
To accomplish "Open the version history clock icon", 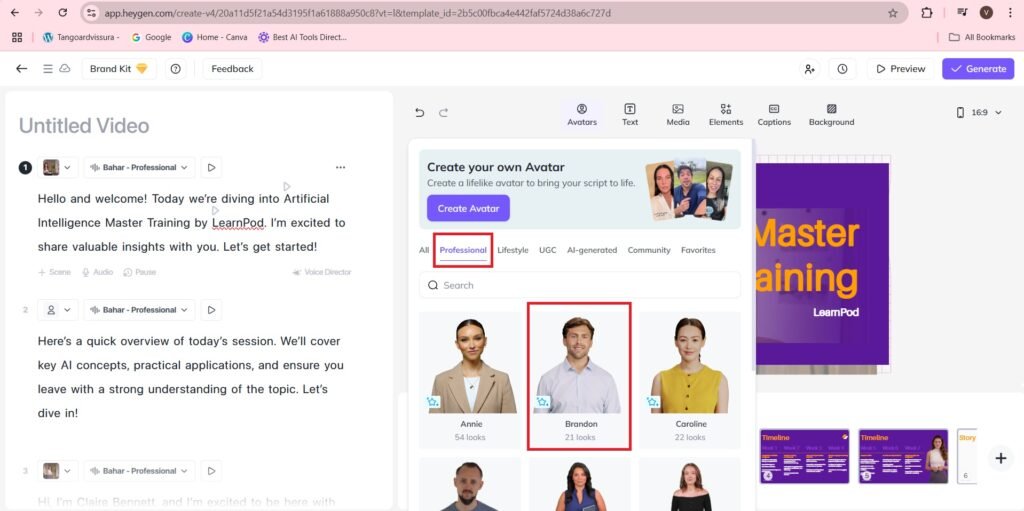I will coord(842,69).
